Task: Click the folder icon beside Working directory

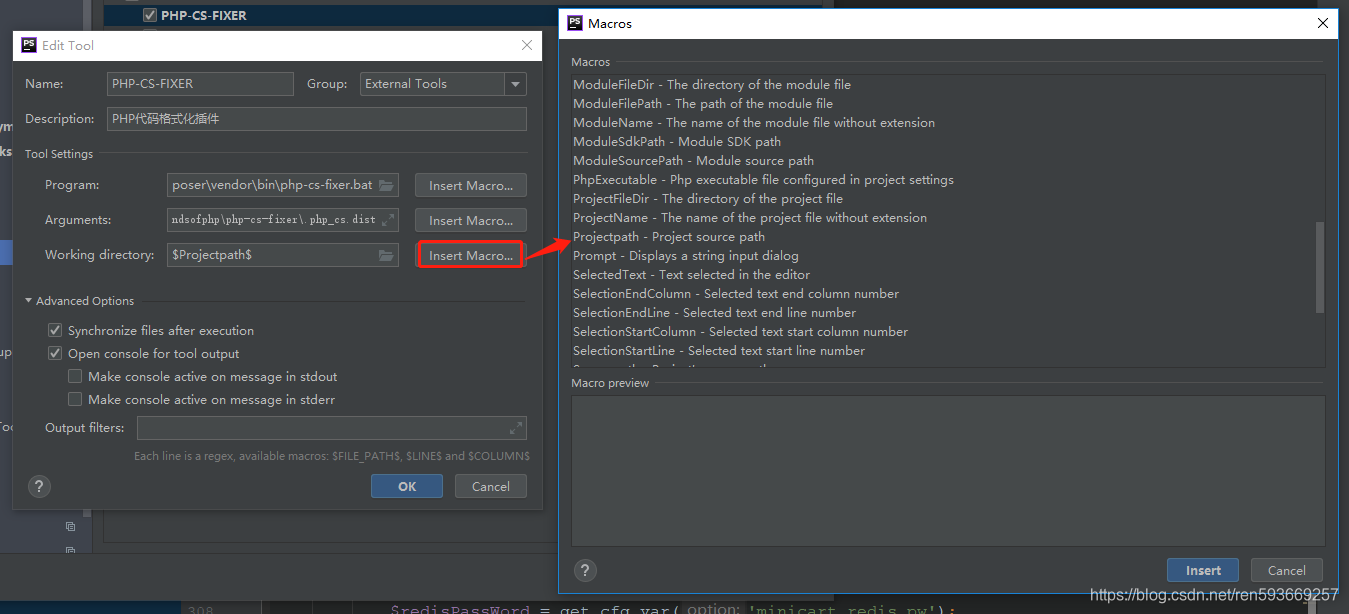Action: click(385, 254)
